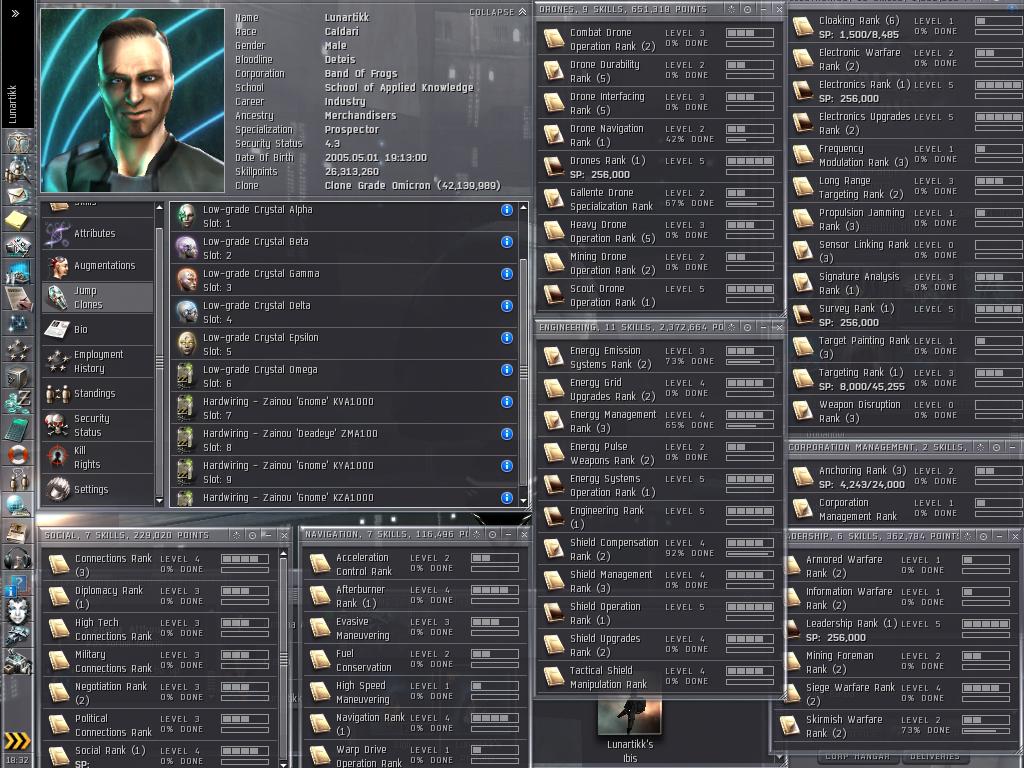Open the Kill Rights tab

tap(97, 458)
